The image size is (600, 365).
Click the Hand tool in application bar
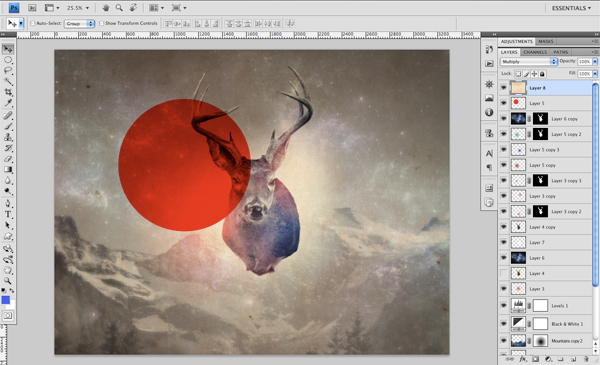click(106, 8)
